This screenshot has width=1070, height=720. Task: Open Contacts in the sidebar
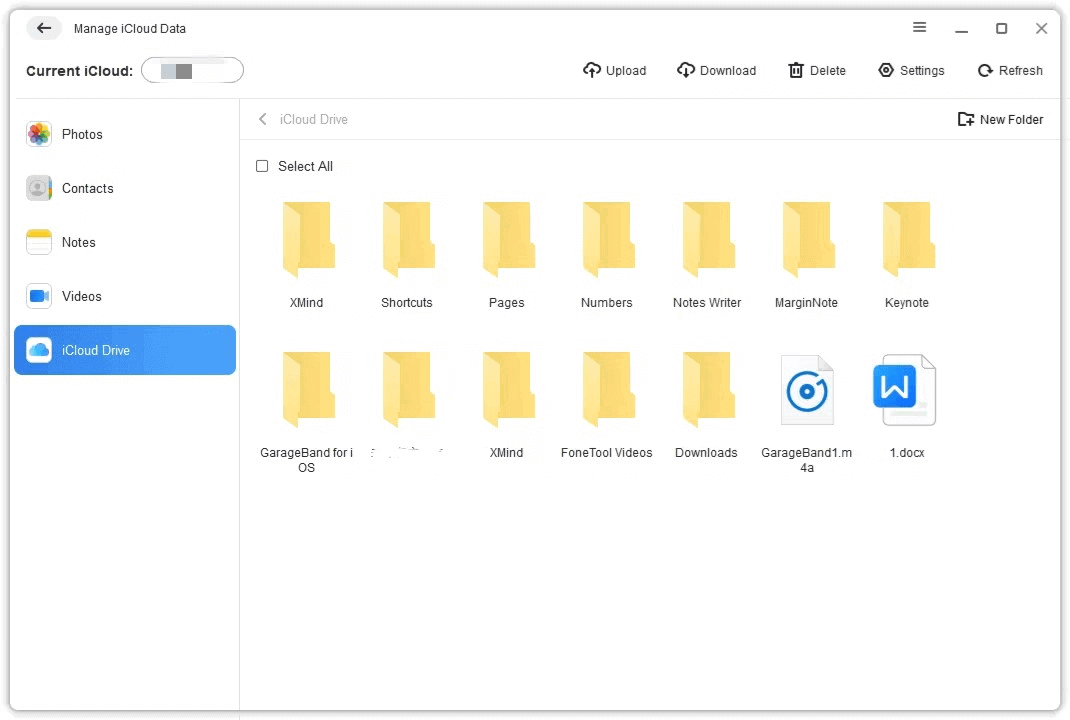87,188
